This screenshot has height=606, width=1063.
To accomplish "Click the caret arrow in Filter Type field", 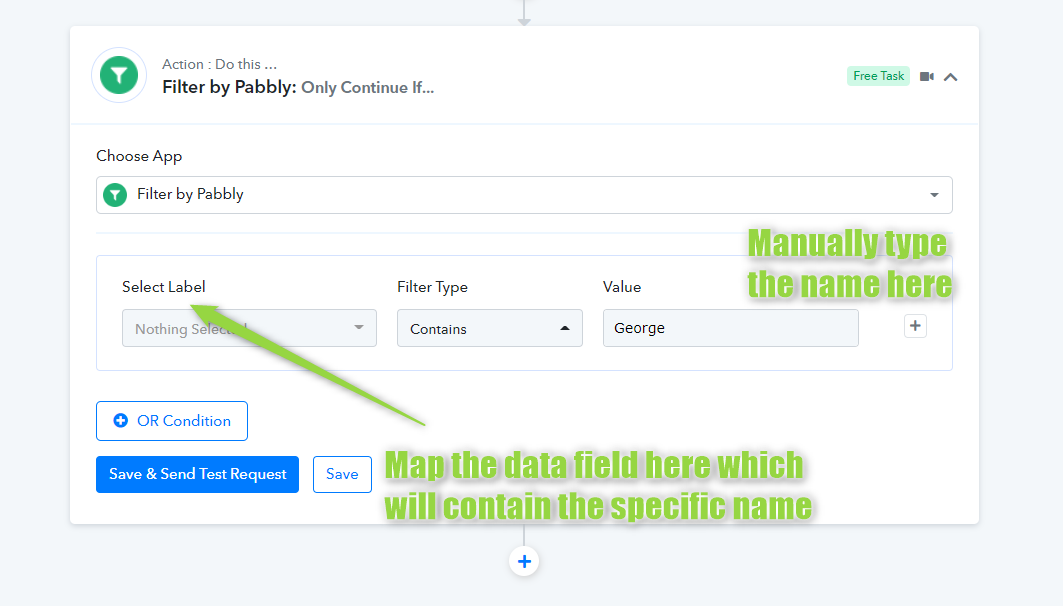I will pyautogui.click(x=565, y=329).
